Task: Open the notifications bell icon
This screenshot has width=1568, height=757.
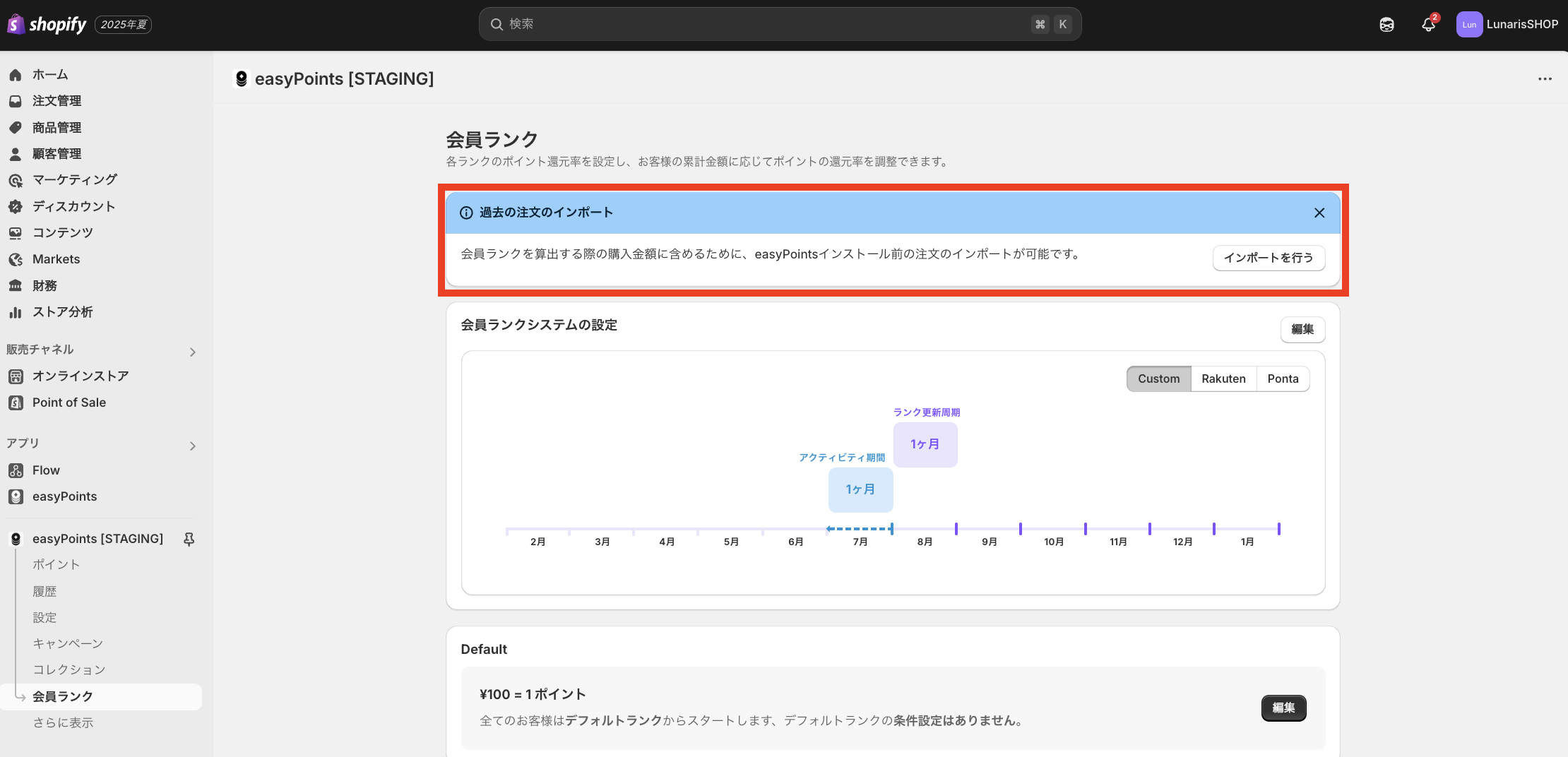Action: [1428, 25]
